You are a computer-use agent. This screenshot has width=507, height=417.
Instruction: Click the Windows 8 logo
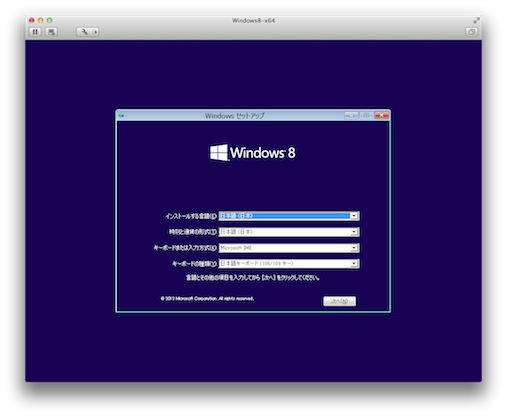click(252, 153)
